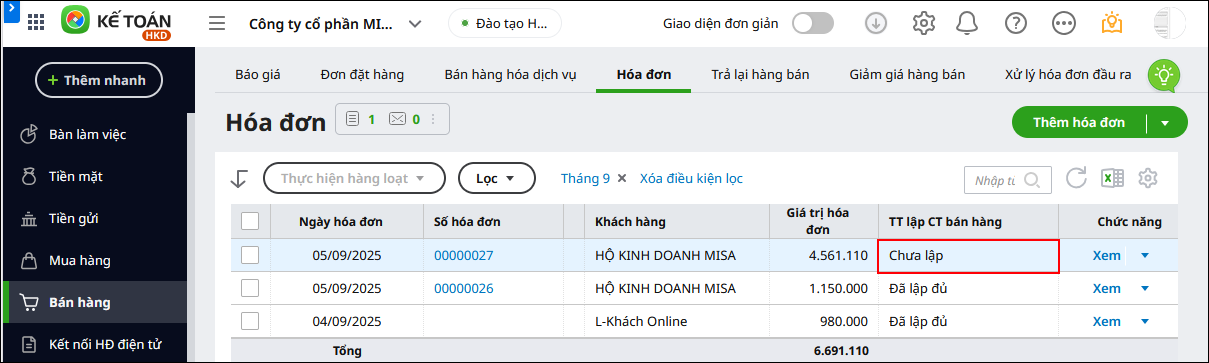Image resolution: width=1209 pixels, height=363 pixels.
Task: Switch to the Trả lại hàng bán tab
Action: pyautogui.click(x=760, y=74)
